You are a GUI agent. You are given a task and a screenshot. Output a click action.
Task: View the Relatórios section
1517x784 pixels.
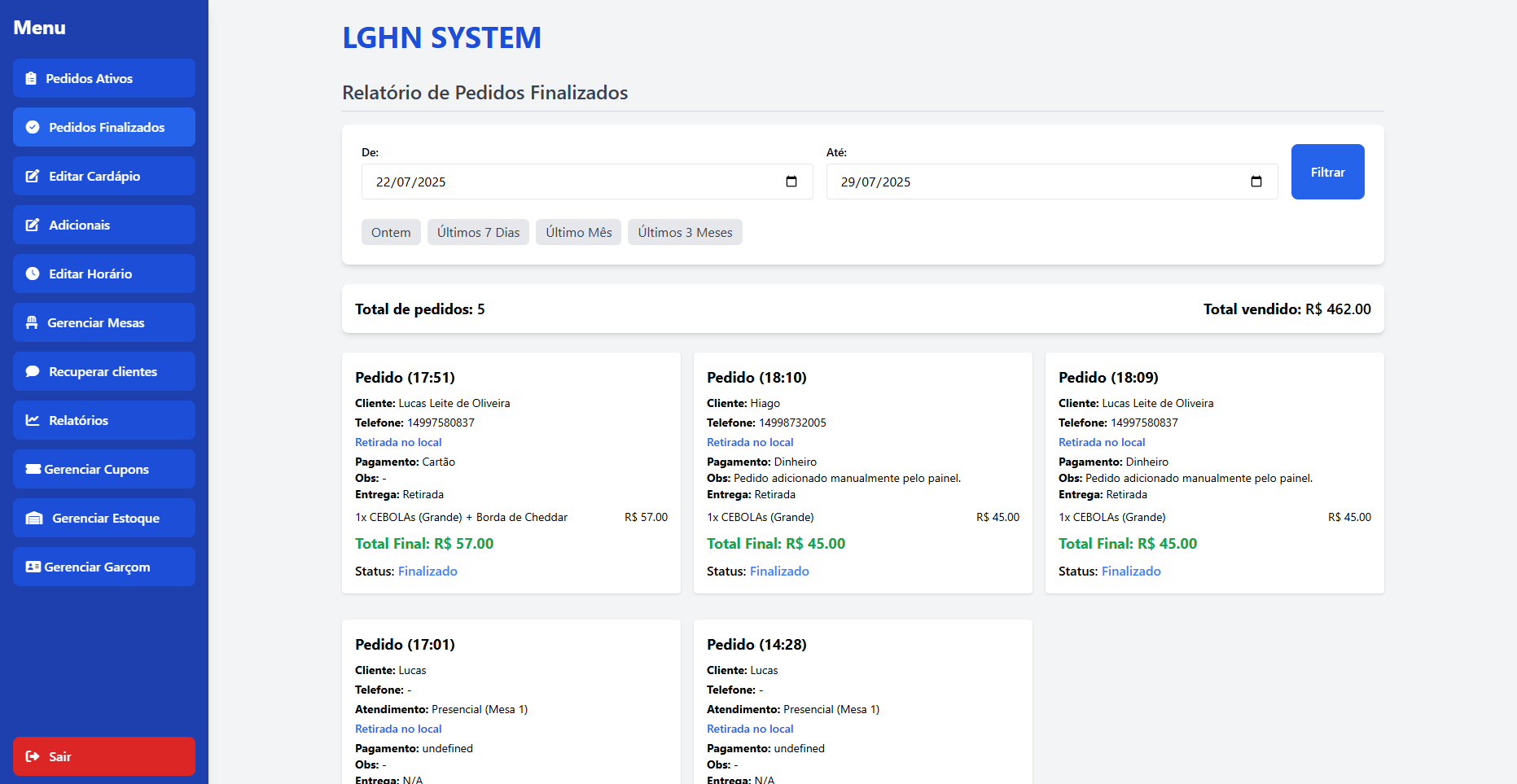(x=104, y=420)
